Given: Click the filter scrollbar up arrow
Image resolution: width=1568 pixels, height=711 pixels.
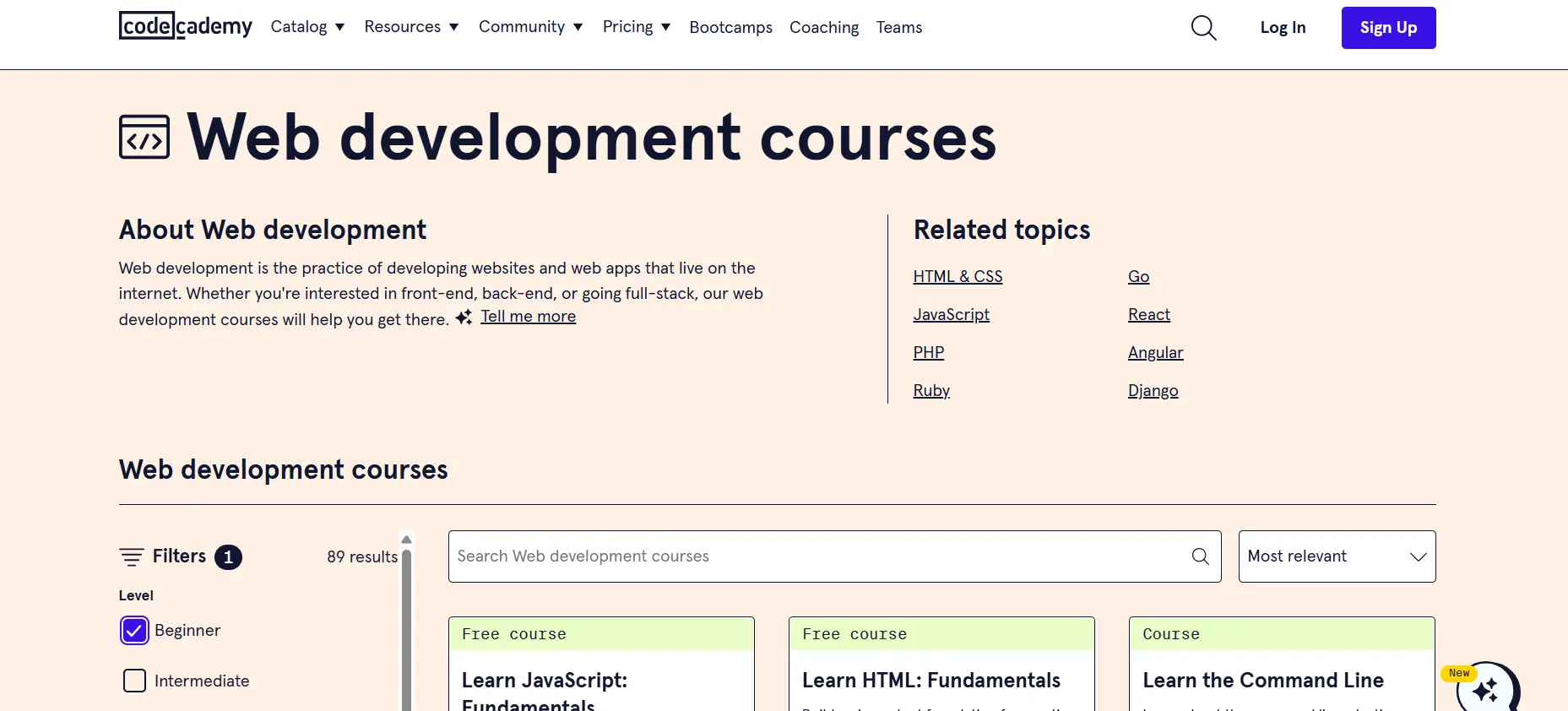Looking at the screenshot, I should click(x=406, y=540).
